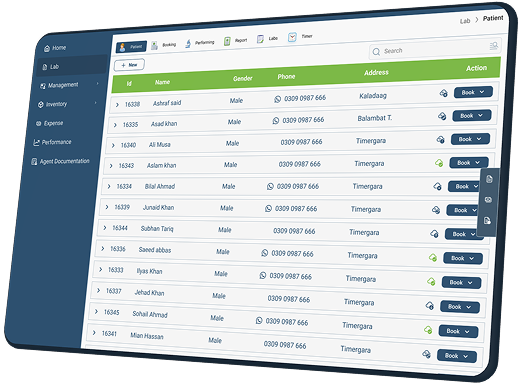Open Book dropdown for Saeed abbas

pyautogui.click(x=463, y=258)
